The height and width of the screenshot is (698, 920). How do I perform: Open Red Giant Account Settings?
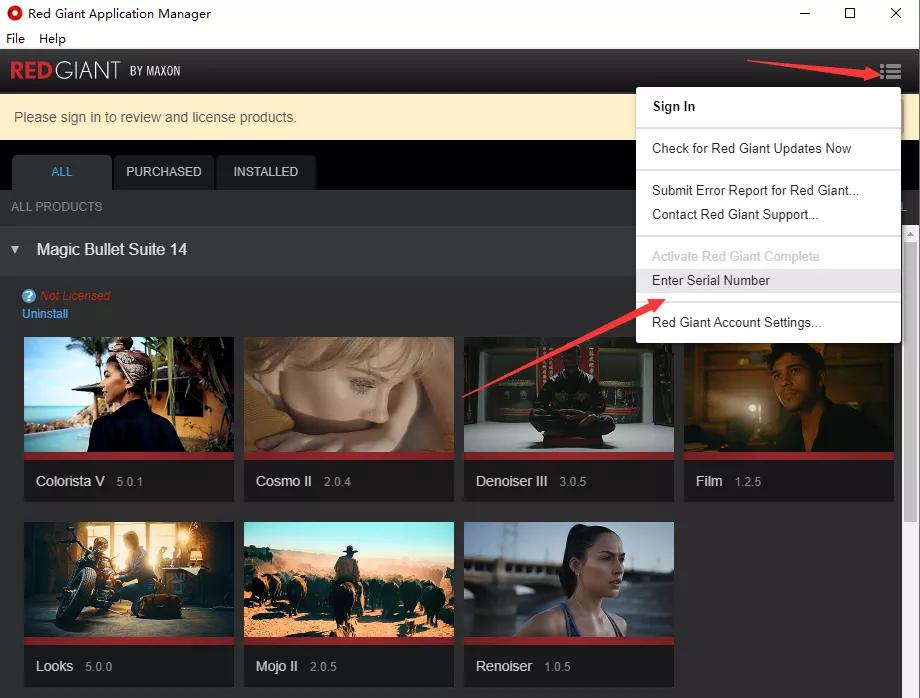(x=736, y=323)
